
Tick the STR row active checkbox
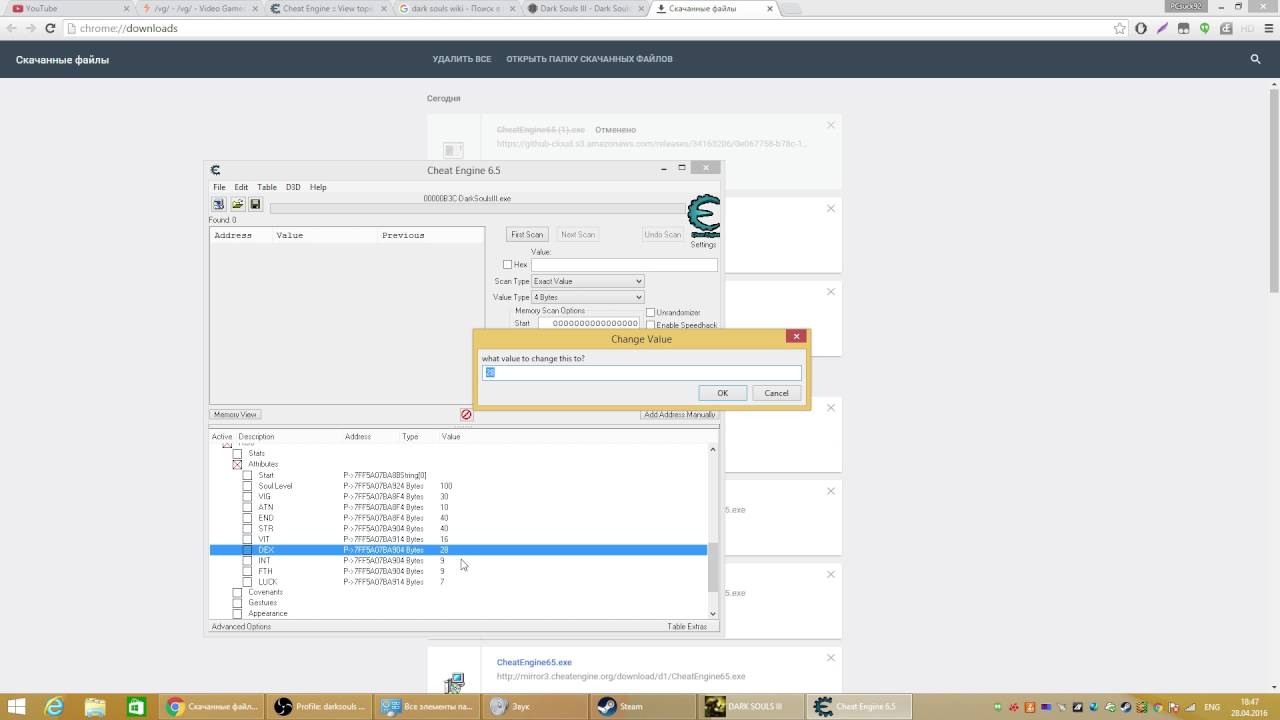click(247, 529)
